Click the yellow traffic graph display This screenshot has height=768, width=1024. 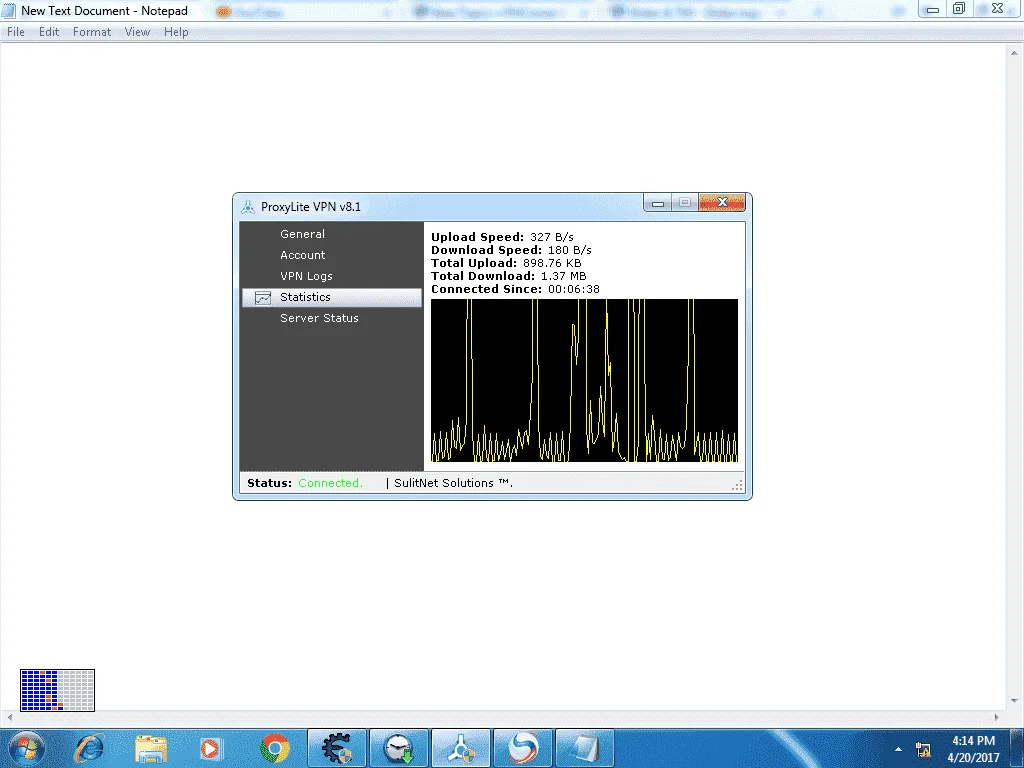[x=584, y=381]
